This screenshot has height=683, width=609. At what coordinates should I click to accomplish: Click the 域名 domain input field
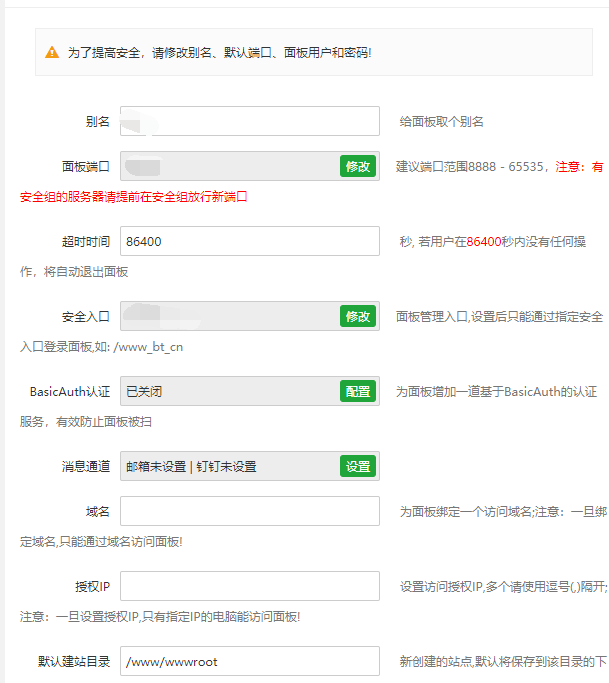(250, 511)
